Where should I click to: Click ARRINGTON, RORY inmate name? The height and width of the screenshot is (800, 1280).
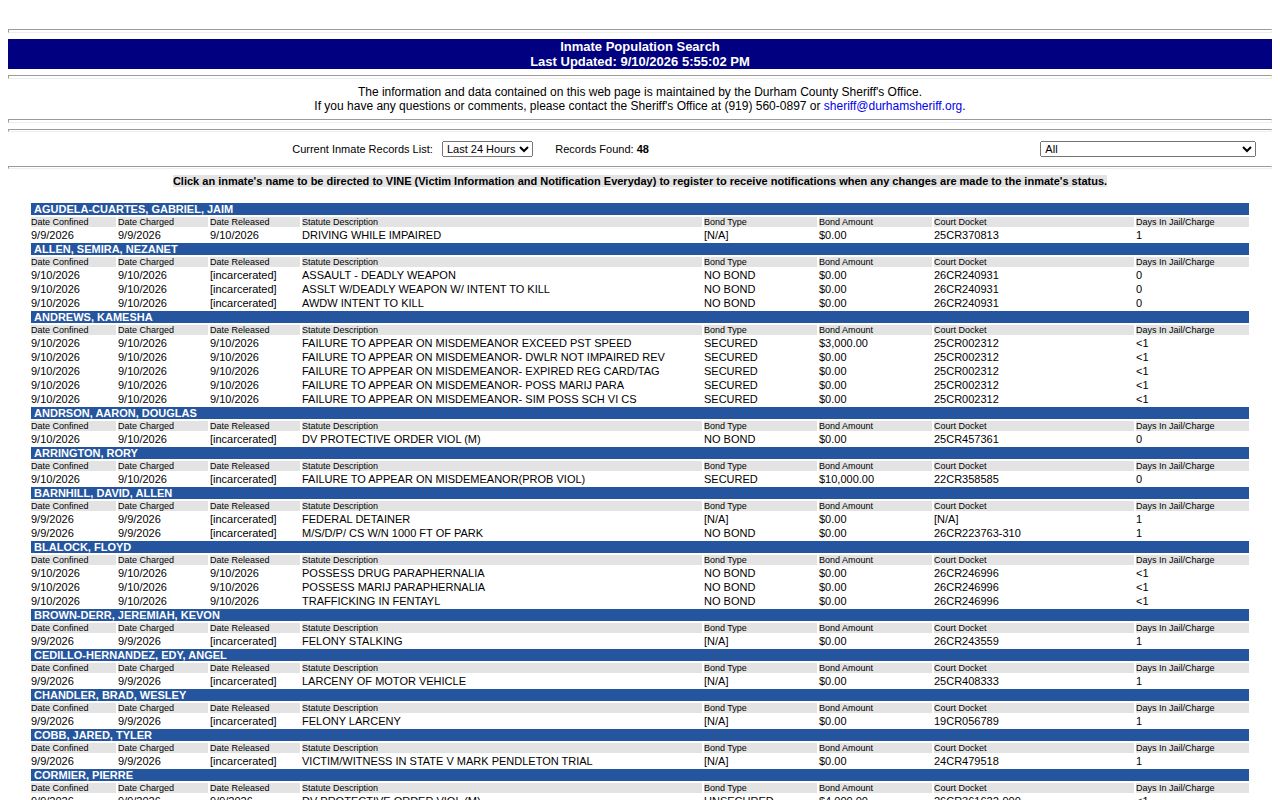86,453
